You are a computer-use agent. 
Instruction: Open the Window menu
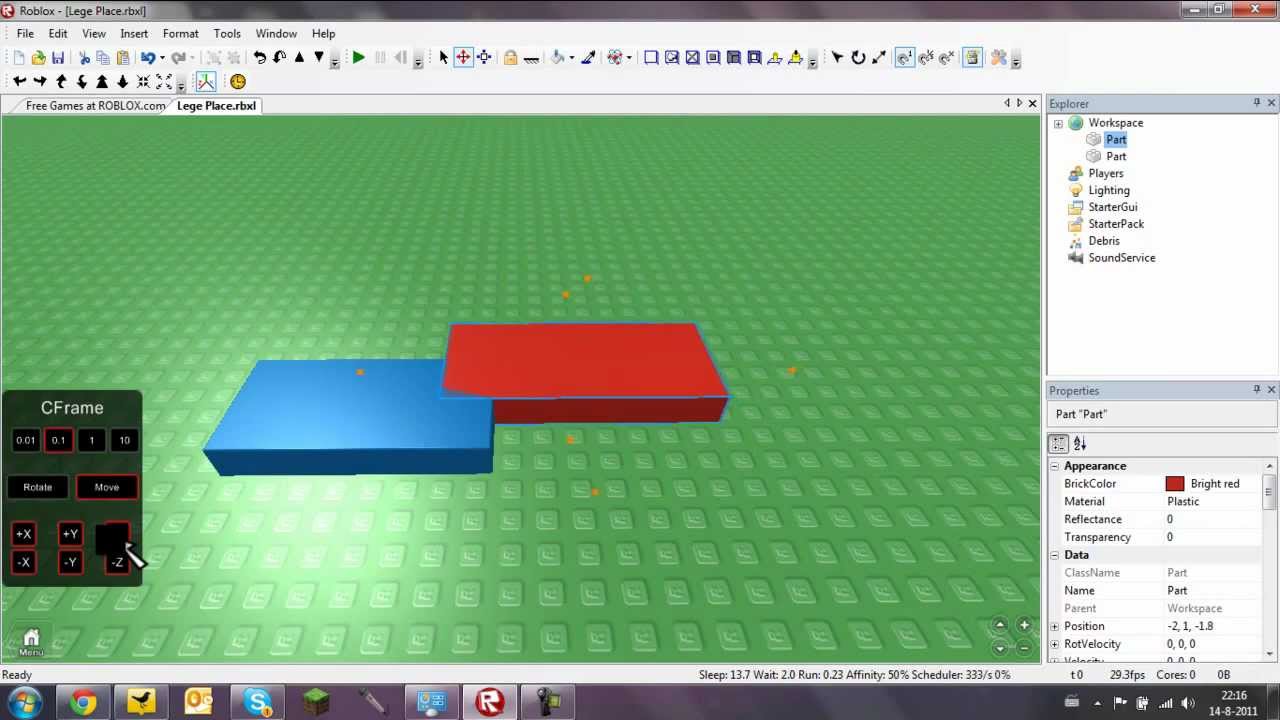pyautogui.click(x=276, y=34)
